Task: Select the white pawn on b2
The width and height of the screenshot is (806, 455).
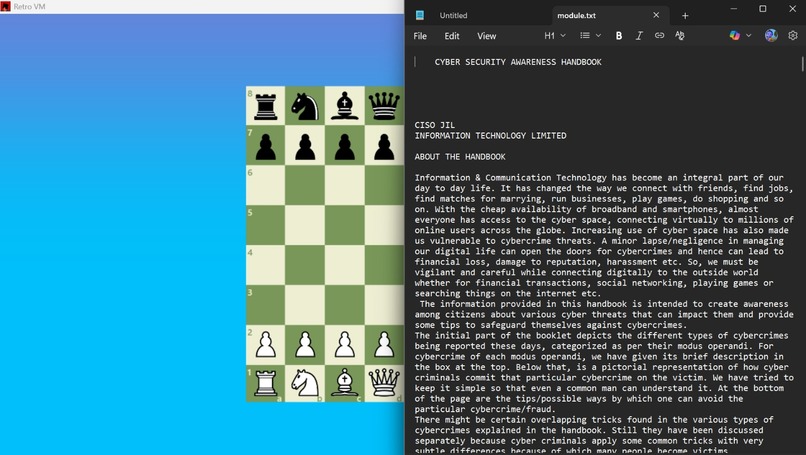Action: click(x=305, y=344)
